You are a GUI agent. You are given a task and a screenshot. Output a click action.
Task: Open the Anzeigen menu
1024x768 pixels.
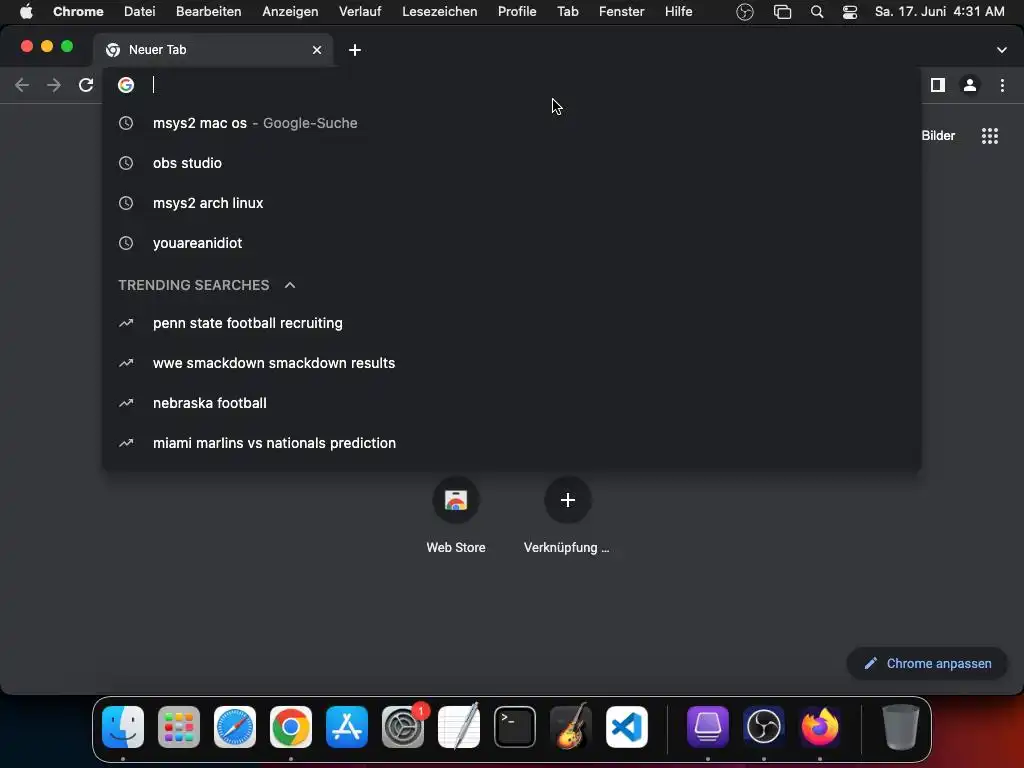tap(290, 11)
